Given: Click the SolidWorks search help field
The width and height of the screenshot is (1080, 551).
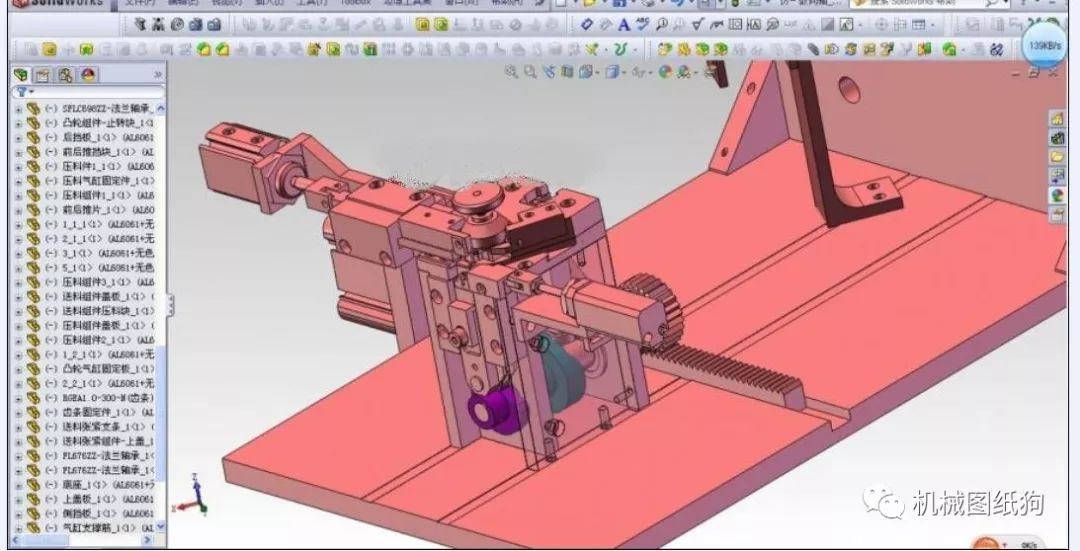Looking at the screenshot, I should [922, 3].
